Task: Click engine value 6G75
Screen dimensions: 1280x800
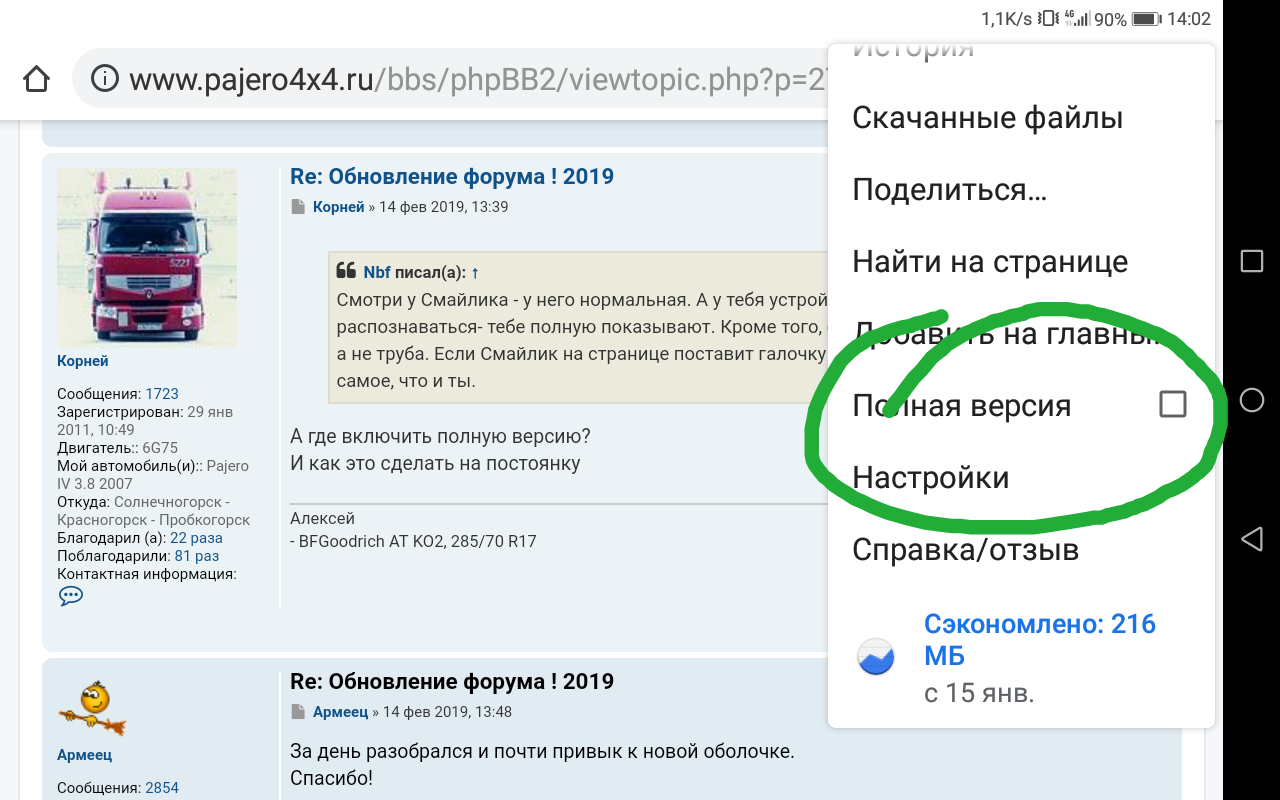Action: click(x=160, y=448)
